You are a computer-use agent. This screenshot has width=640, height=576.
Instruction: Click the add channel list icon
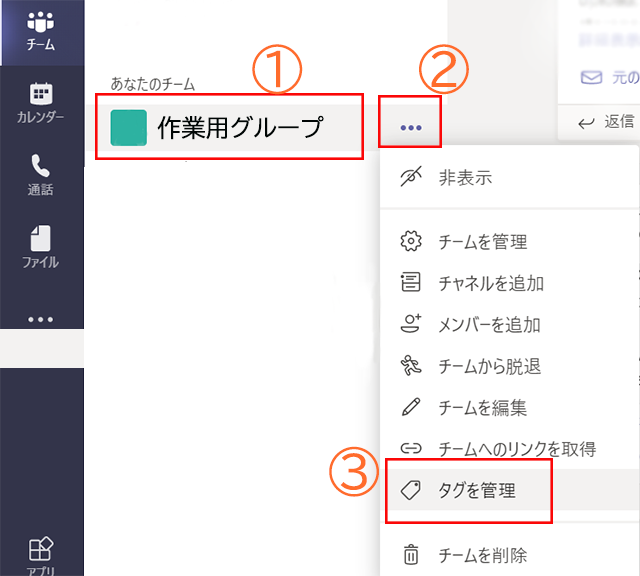pyautogui.click(x=410, y=282)
